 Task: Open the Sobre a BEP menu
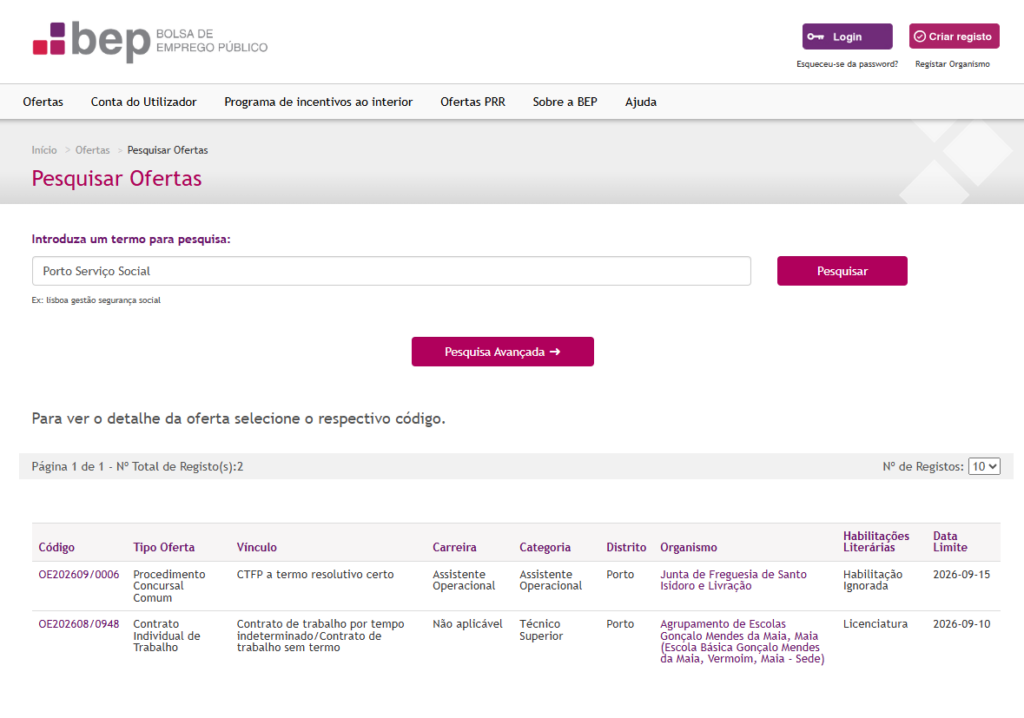[565, 102]
